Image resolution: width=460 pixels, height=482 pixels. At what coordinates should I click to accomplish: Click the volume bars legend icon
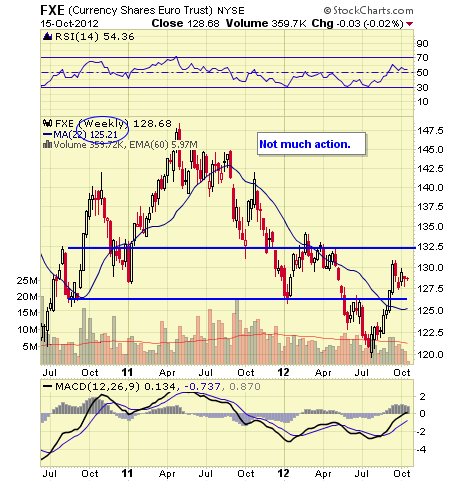48,145
